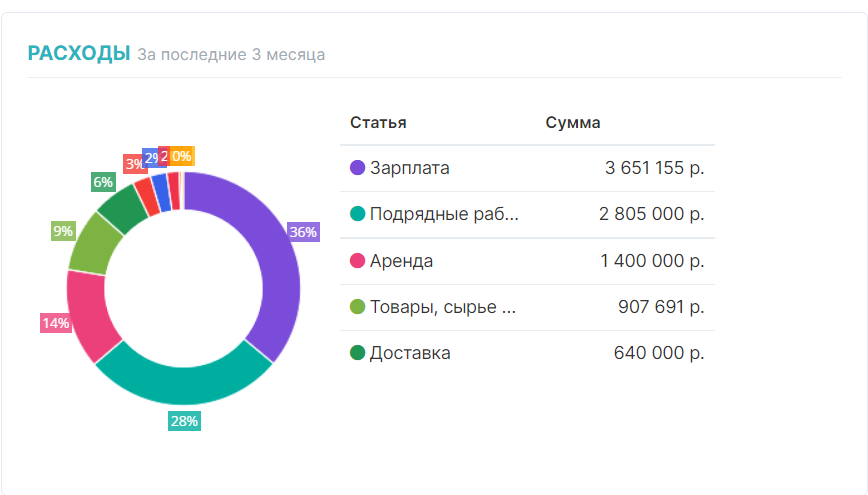Open the Зарплата expense row
868x495 pixels.
click(410, 168)
